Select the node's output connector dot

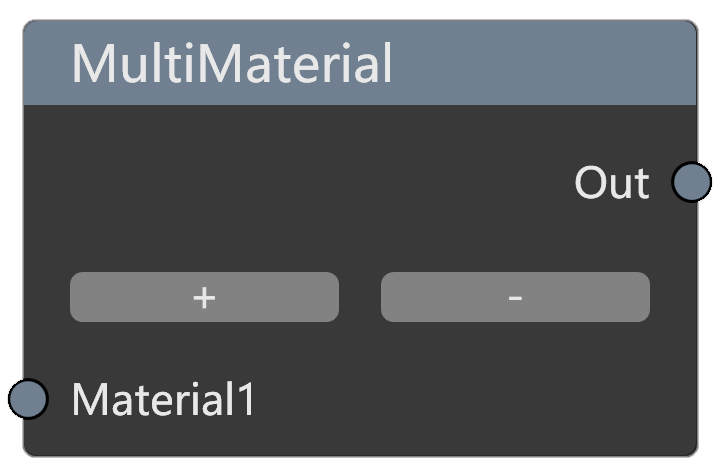tap(691, 182)
